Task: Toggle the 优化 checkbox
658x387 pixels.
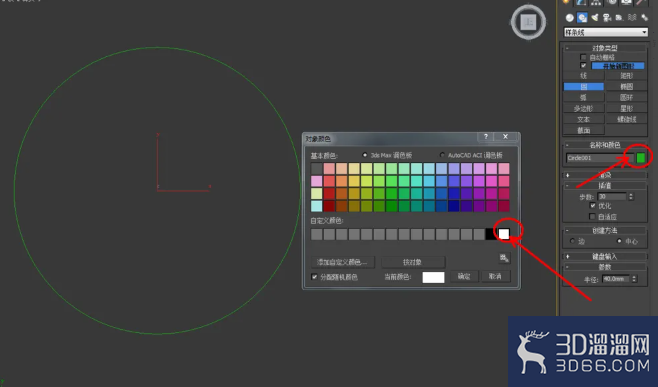Action: point(593,206)
